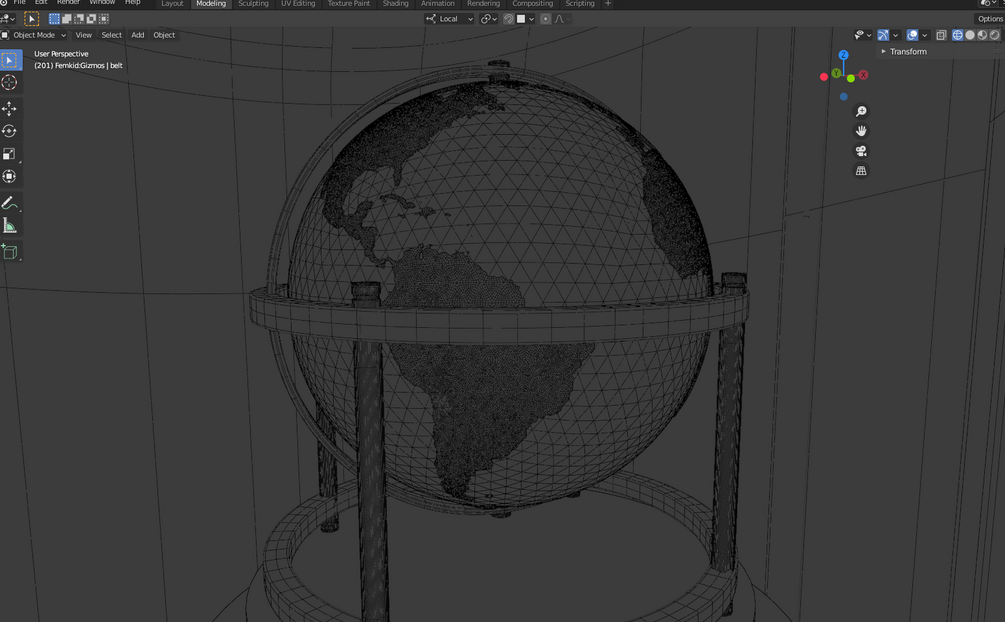The height and width of the screenshot is (622, 1005).
Task: Select the Add Cube tool
Action: click(10, 252)
